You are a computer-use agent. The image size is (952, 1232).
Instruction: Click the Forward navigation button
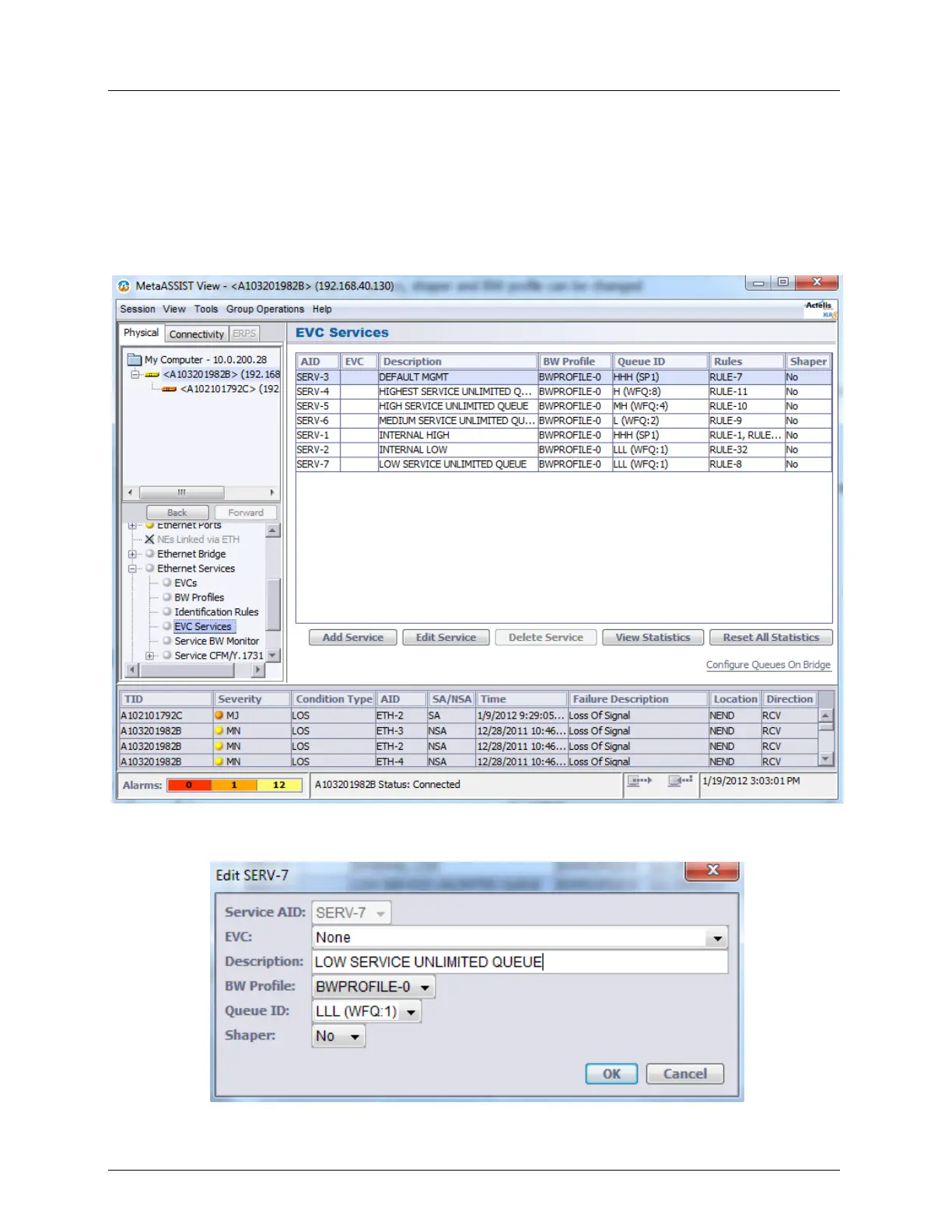pos(246,513)
